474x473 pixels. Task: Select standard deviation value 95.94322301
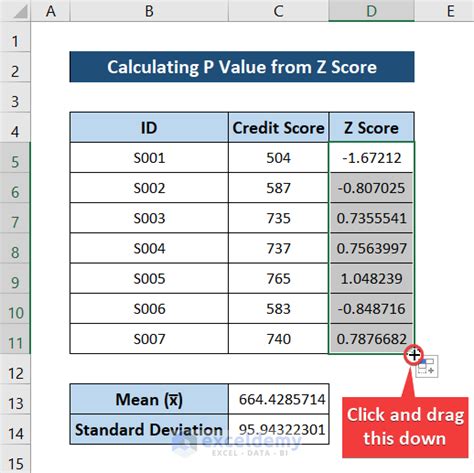(279, 429)
